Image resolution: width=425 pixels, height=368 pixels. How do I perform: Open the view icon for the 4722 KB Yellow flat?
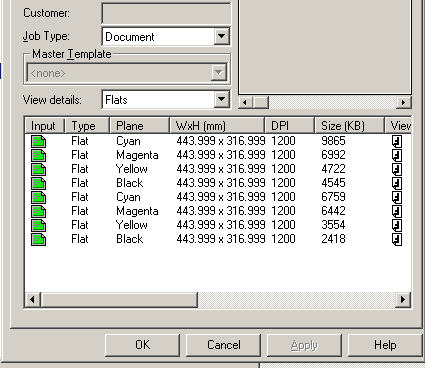397,169
